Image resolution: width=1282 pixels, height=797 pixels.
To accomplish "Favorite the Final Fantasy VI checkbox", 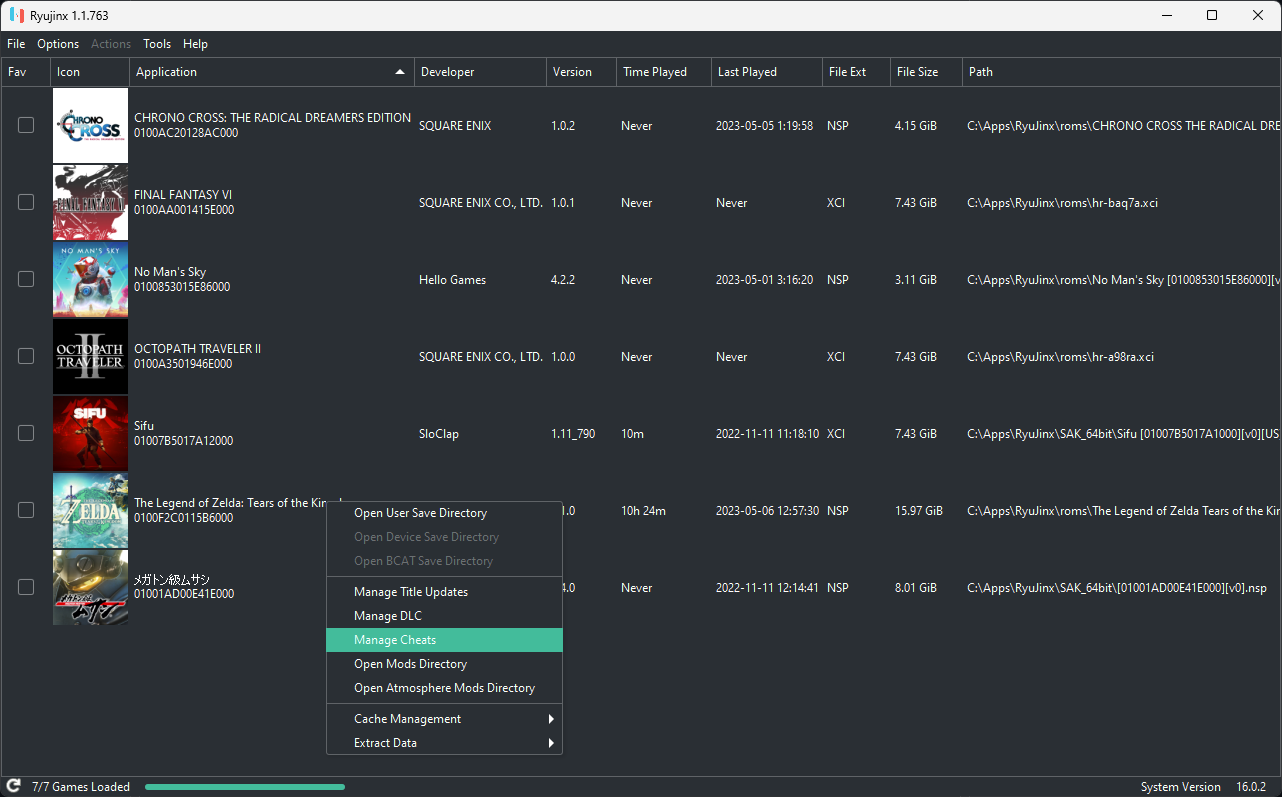I will pyautogui.click(x=26, y=202).
